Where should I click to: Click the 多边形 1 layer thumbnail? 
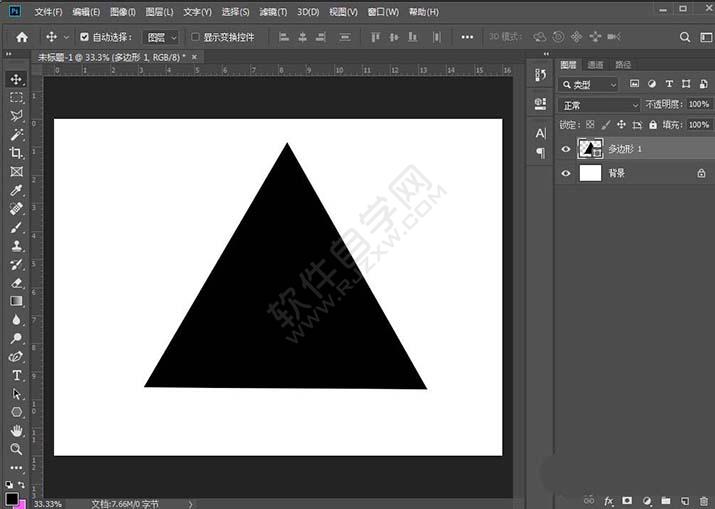coord(590,149)
